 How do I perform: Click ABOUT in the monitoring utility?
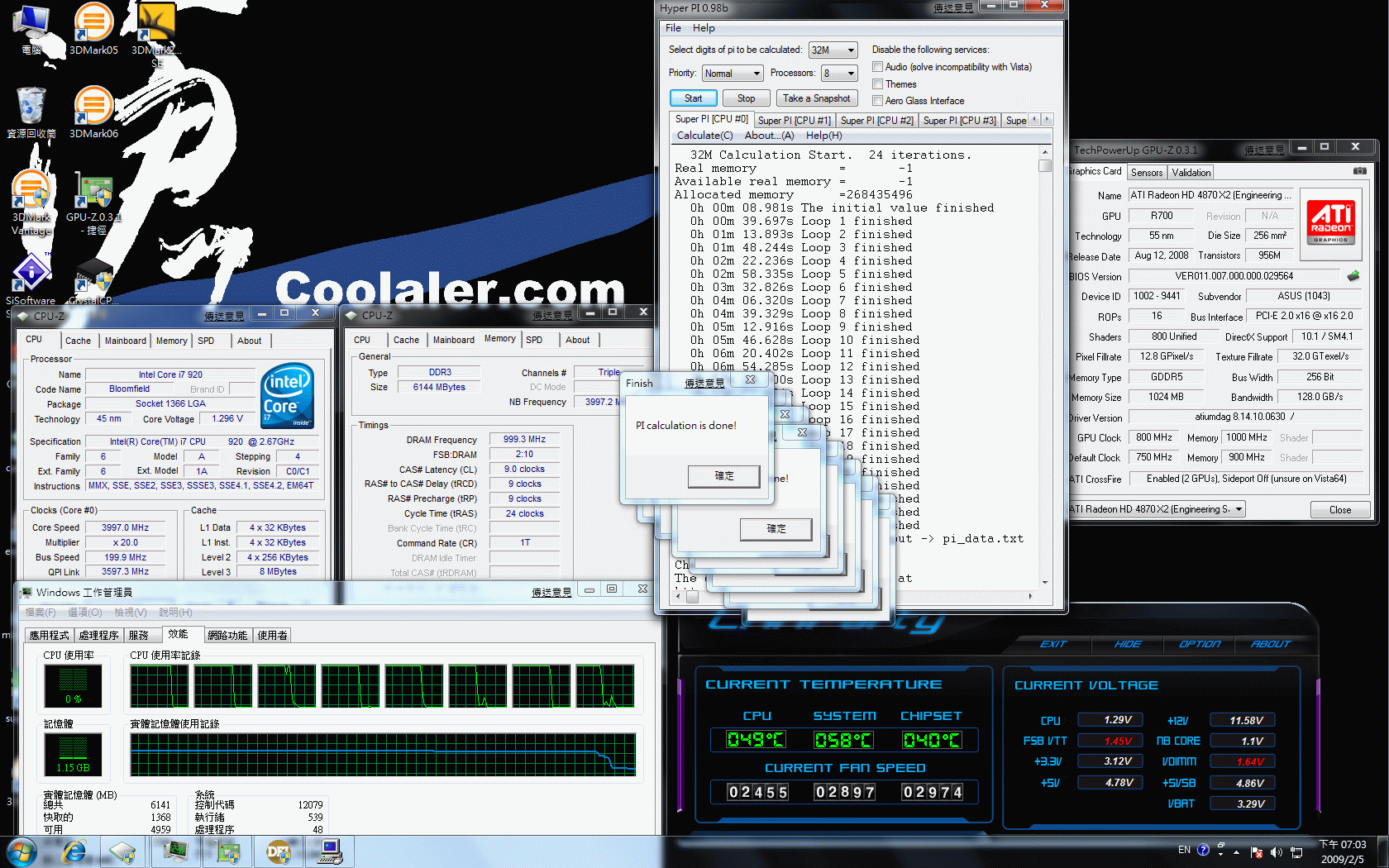pos(1270,644)
